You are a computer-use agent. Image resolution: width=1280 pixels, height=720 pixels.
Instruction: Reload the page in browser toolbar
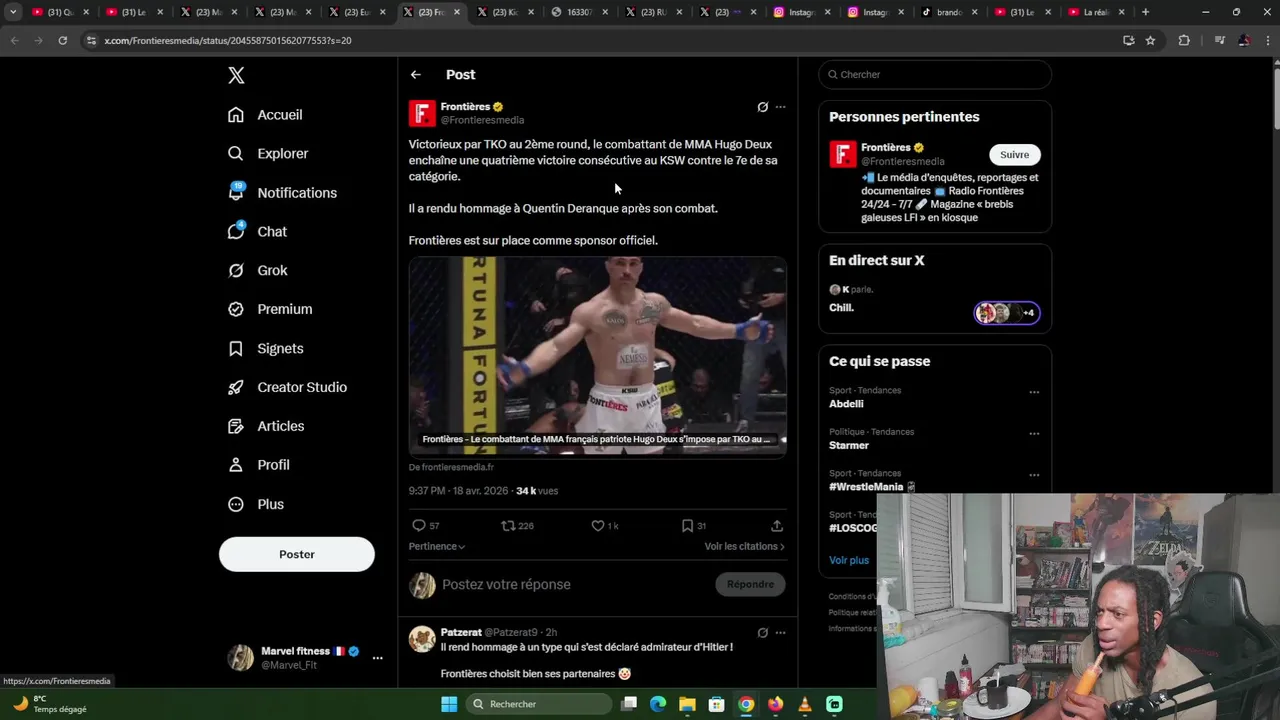[x=62, y=40]
